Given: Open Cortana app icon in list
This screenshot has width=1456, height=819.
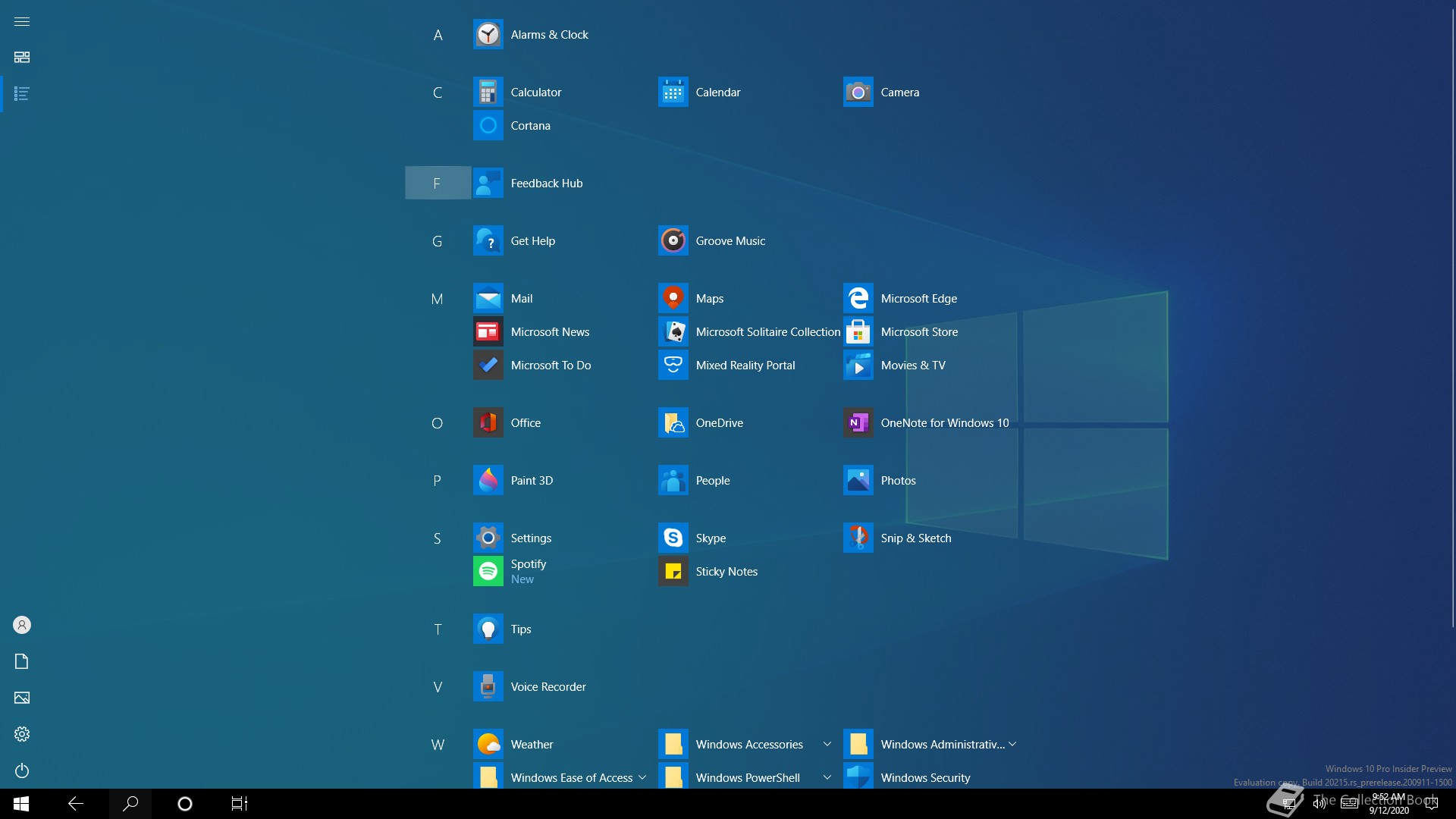Looking at the screenshot, I should tap(488, 126).
